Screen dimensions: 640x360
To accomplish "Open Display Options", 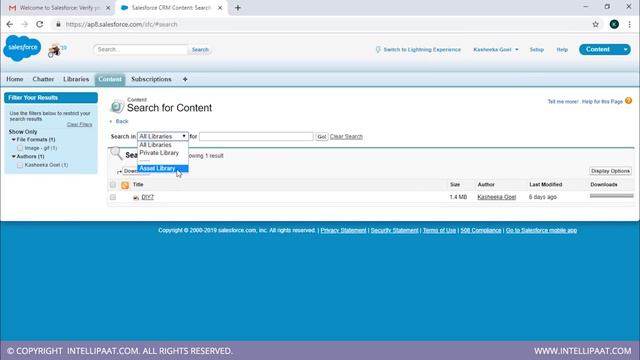I will [610, 171].
